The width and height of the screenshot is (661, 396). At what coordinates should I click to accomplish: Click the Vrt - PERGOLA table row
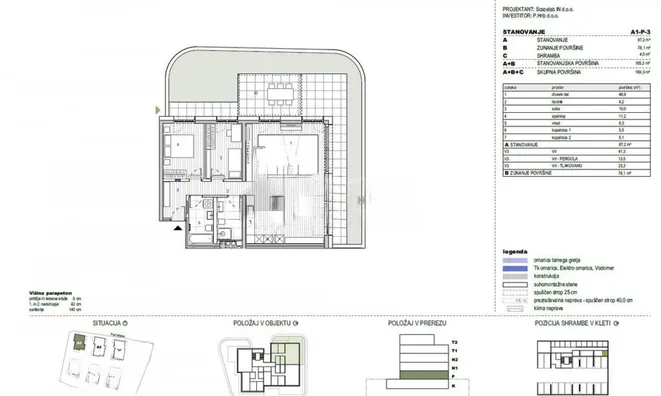tap(576, 159)
